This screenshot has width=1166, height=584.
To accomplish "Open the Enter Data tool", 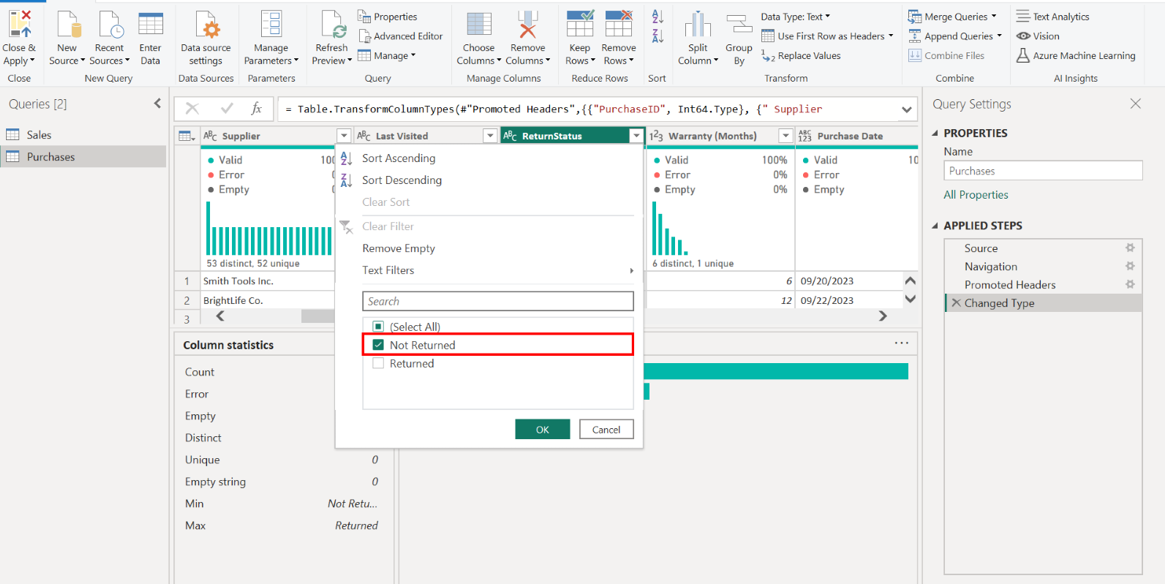I will click(150, 25).
